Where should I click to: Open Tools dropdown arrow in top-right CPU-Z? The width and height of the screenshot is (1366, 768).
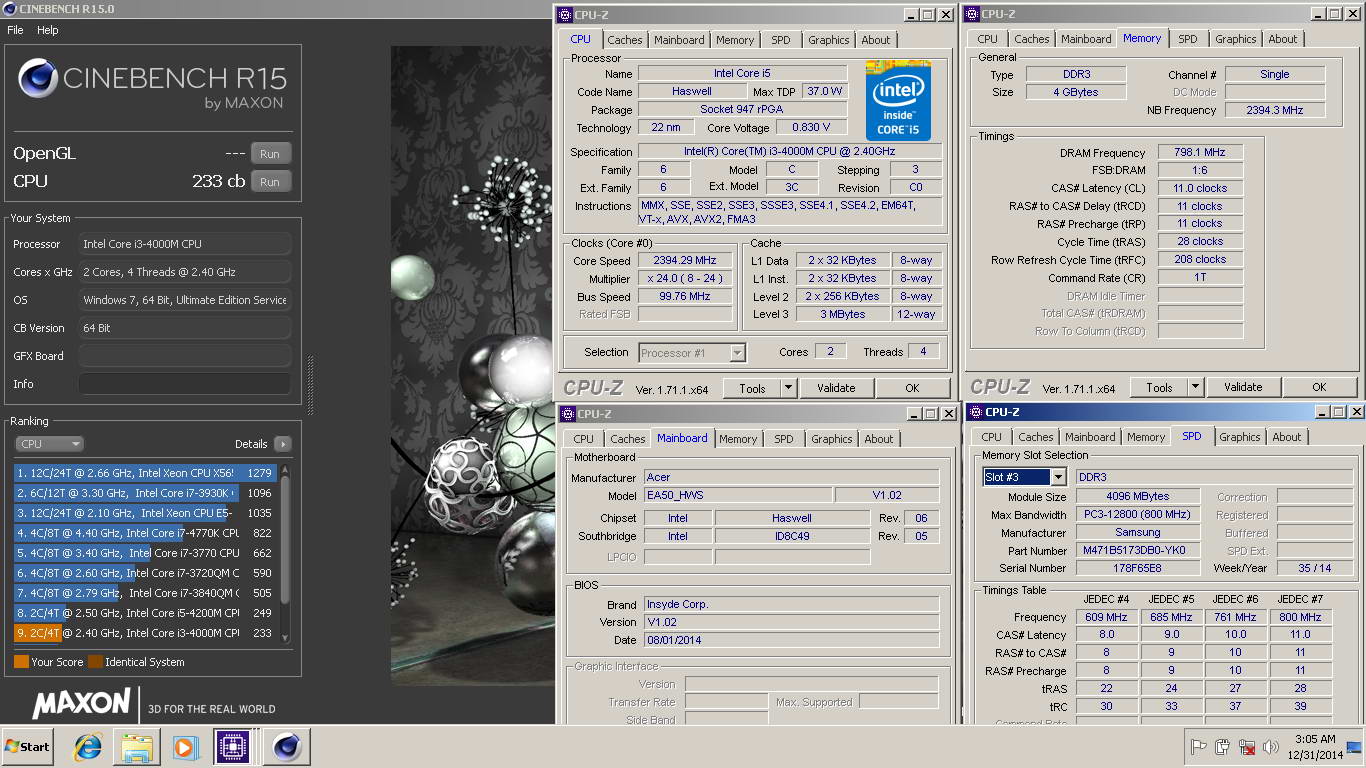(x=1195, y=387)
